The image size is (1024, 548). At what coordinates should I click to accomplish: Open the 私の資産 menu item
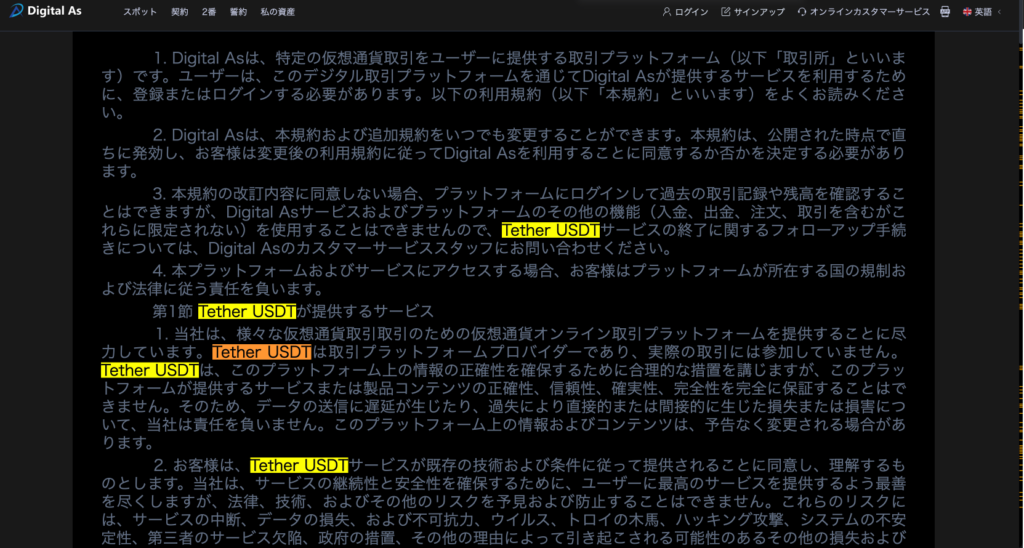pyautogui.click(x=278, y=12)
